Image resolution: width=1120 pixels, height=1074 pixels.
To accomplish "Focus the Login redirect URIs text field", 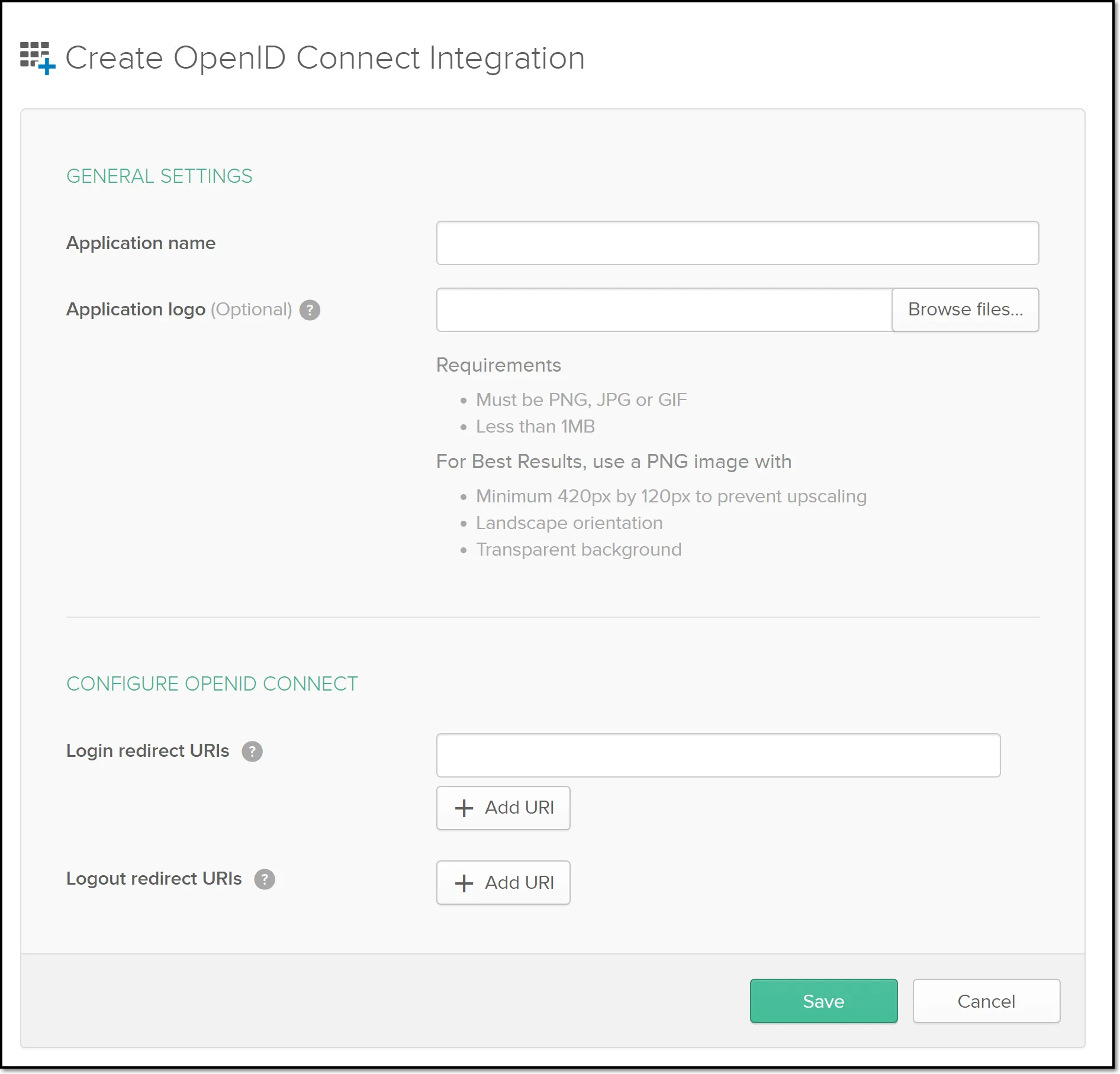I will coord(719,756).
